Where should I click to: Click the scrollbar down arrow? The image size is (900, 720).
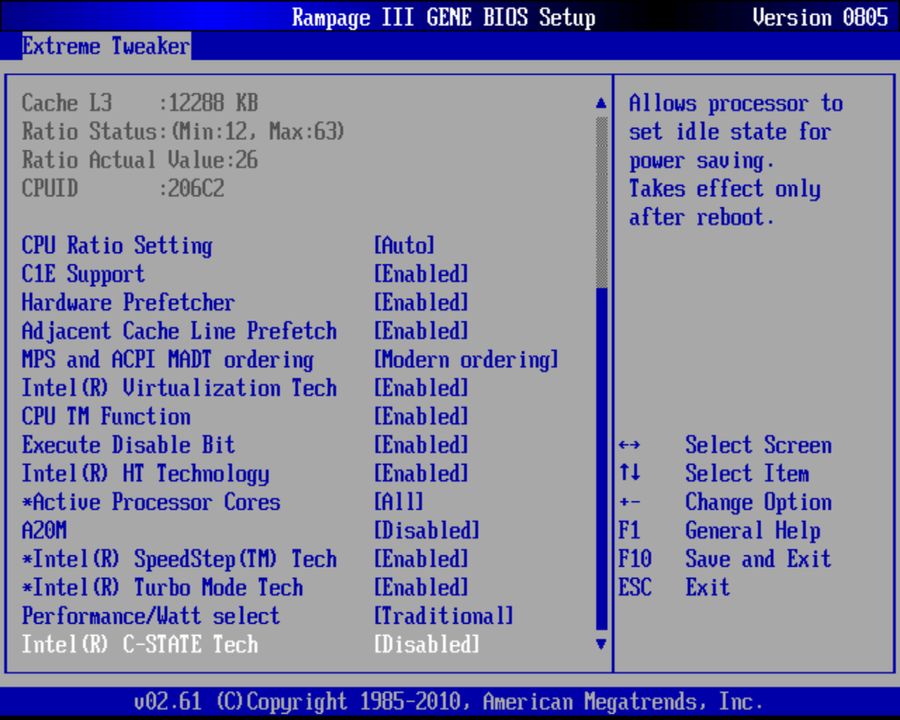[601, 644]
